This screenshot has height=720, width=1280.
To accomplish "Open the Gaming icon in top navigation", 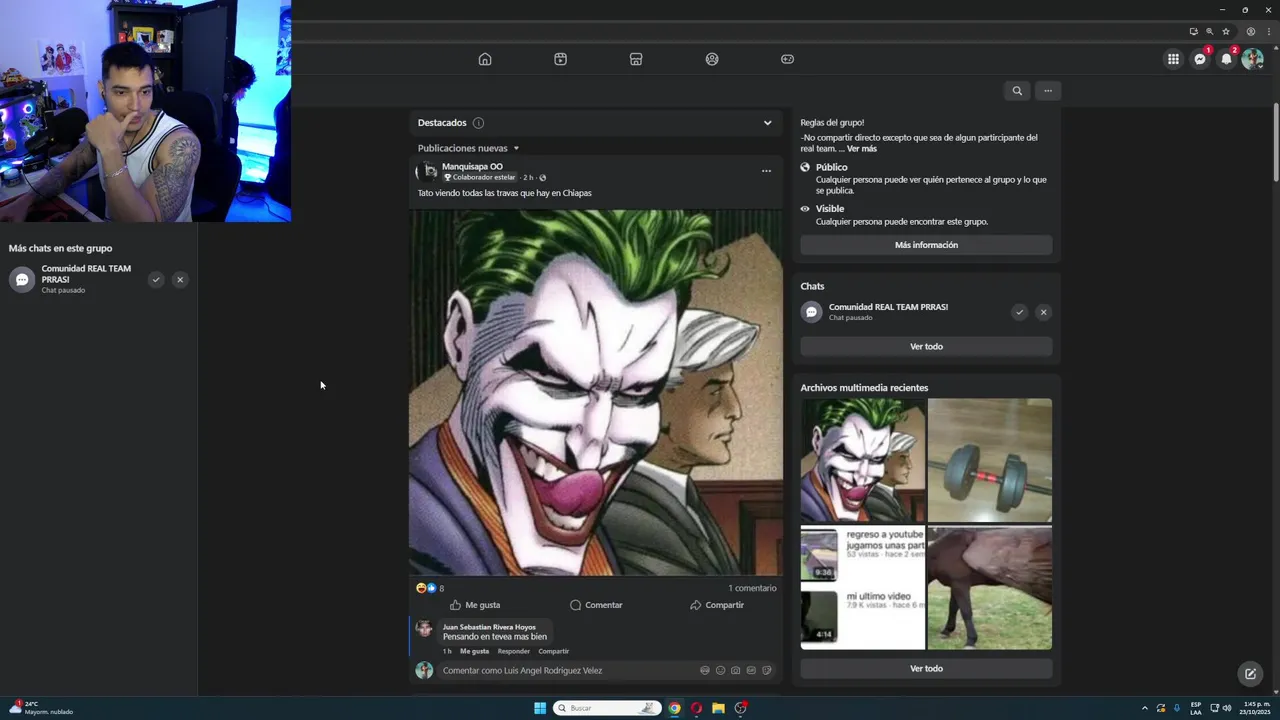I will [x=787, y=59].
